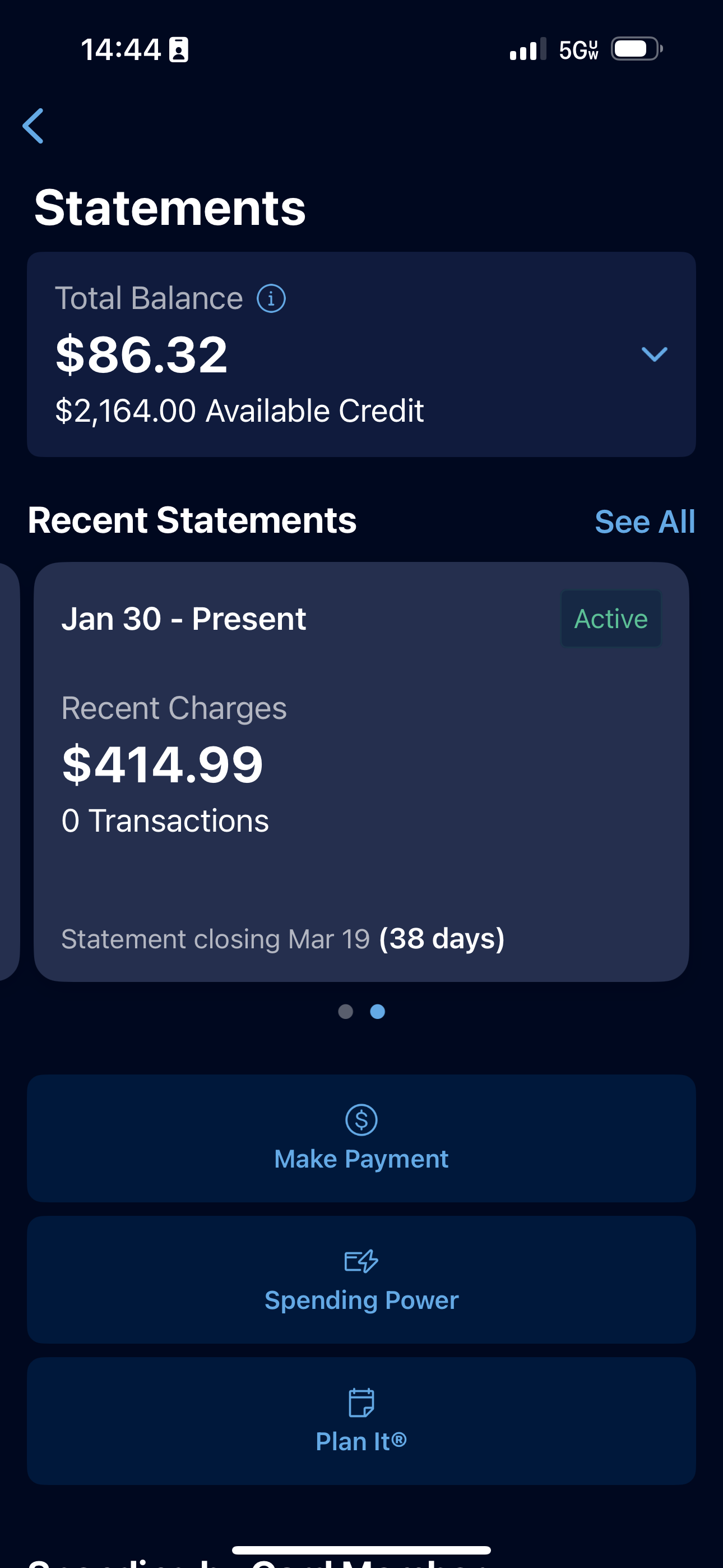This screenshot has width=723, height=1568.
Task: Tap the contact card icon beside clock
Action: (x=178, y=50)
